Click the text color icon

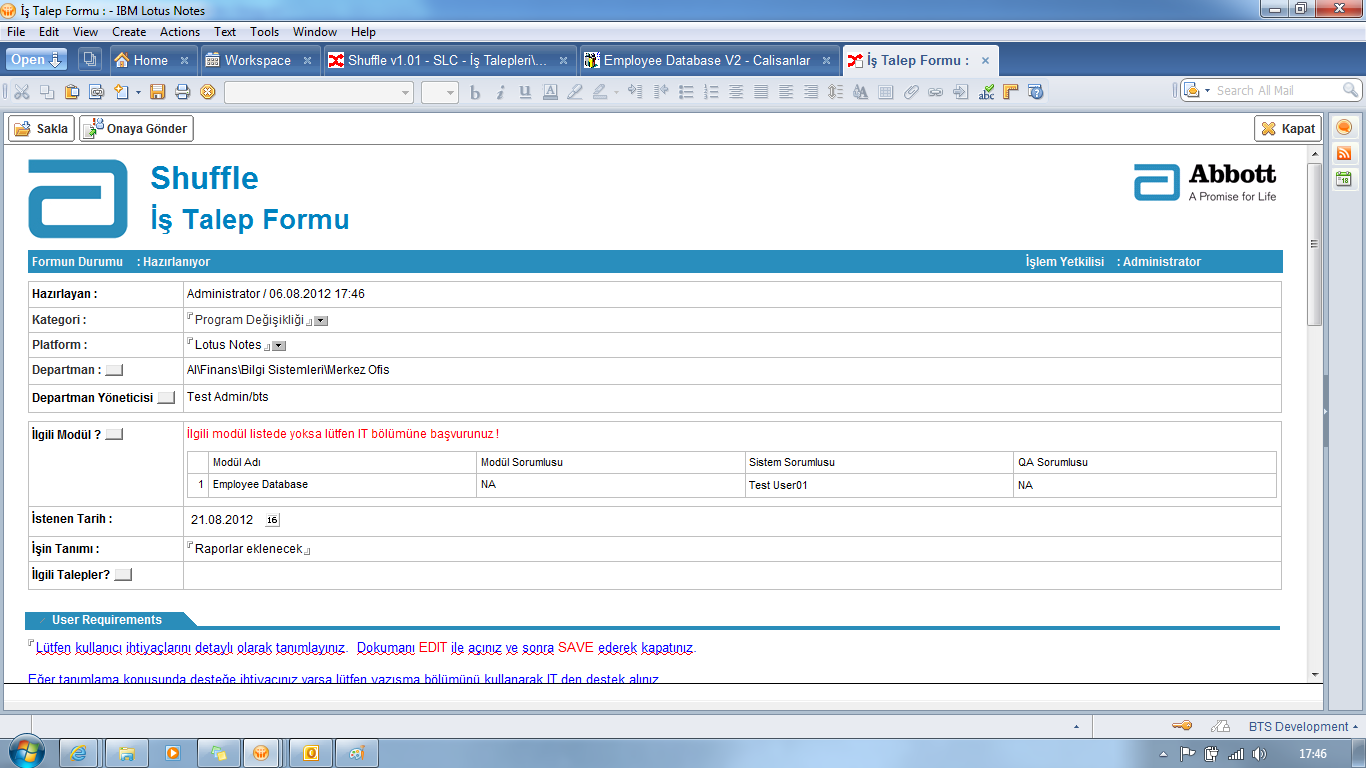coord(550,92)
